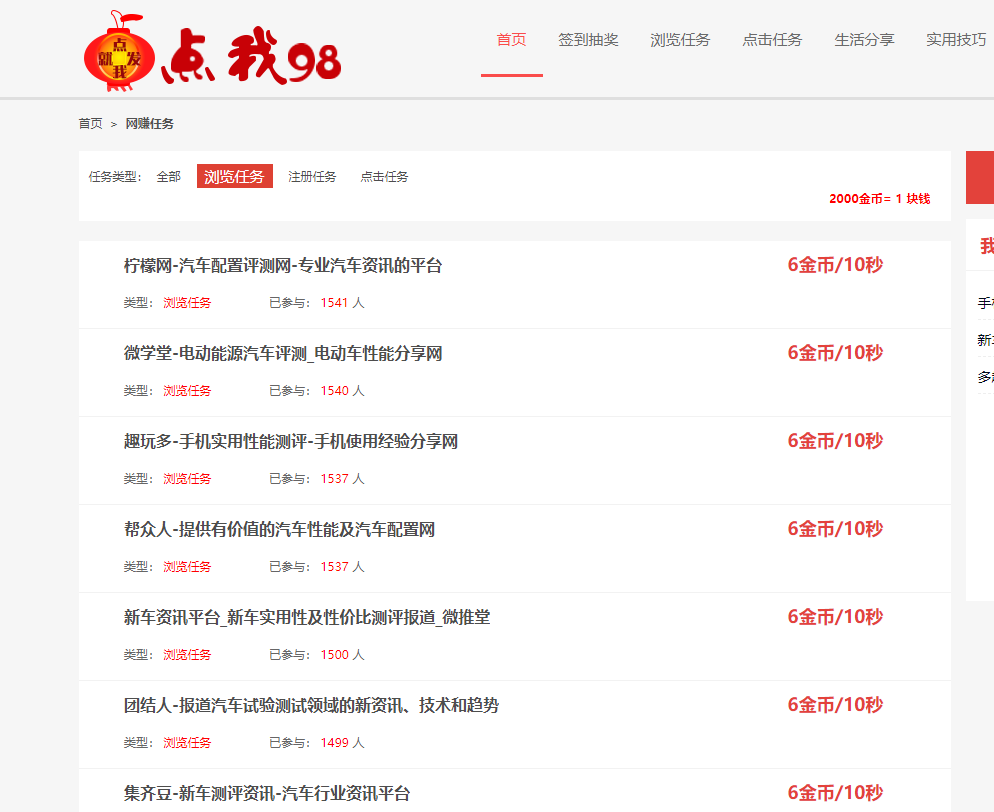Open the 团结人 汽车试验测试 task
The height and width of the screenshot is (812, 994).
311,706
